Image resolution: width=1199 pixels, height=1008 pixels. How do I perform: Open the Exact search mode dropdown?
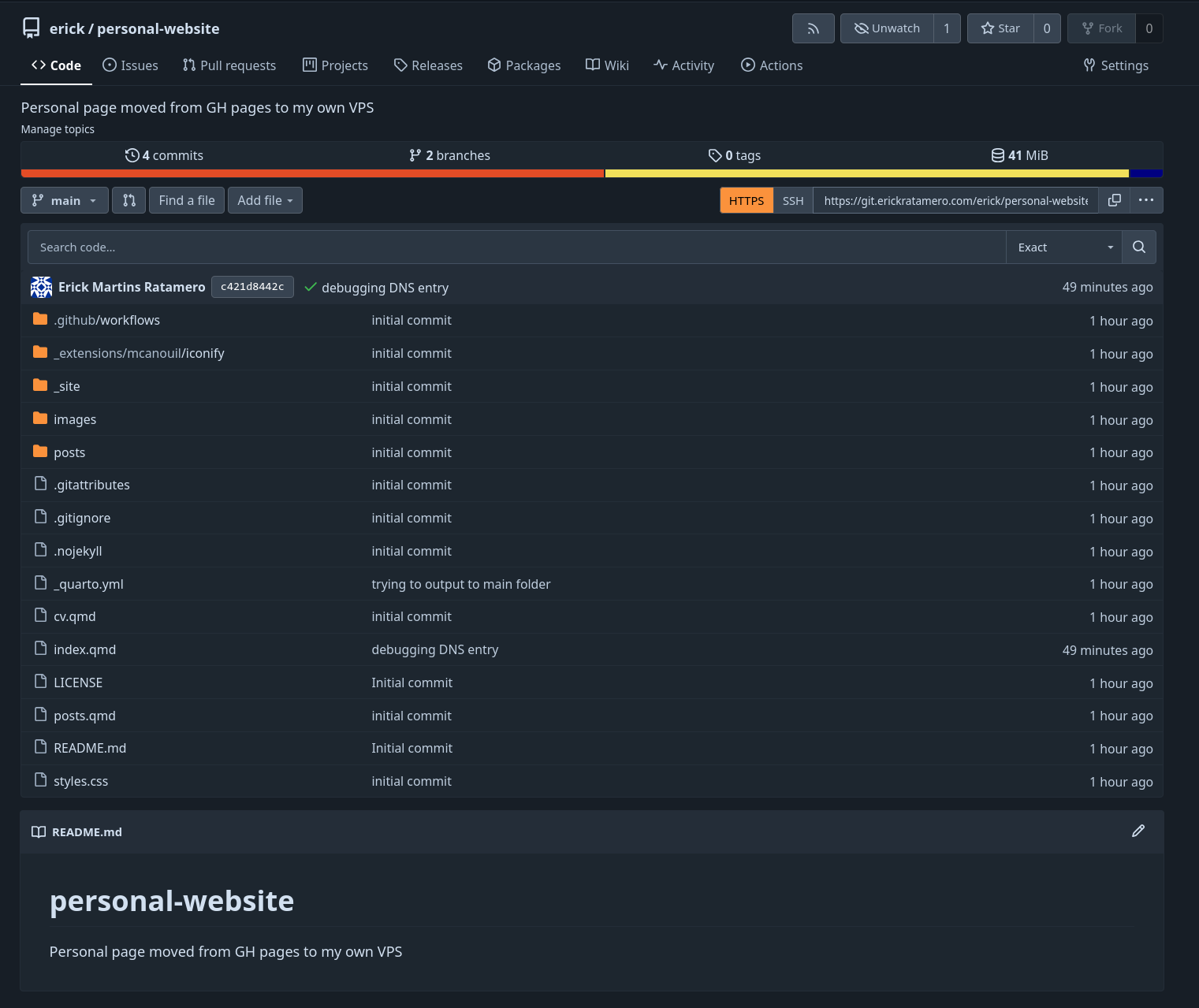1064,247
